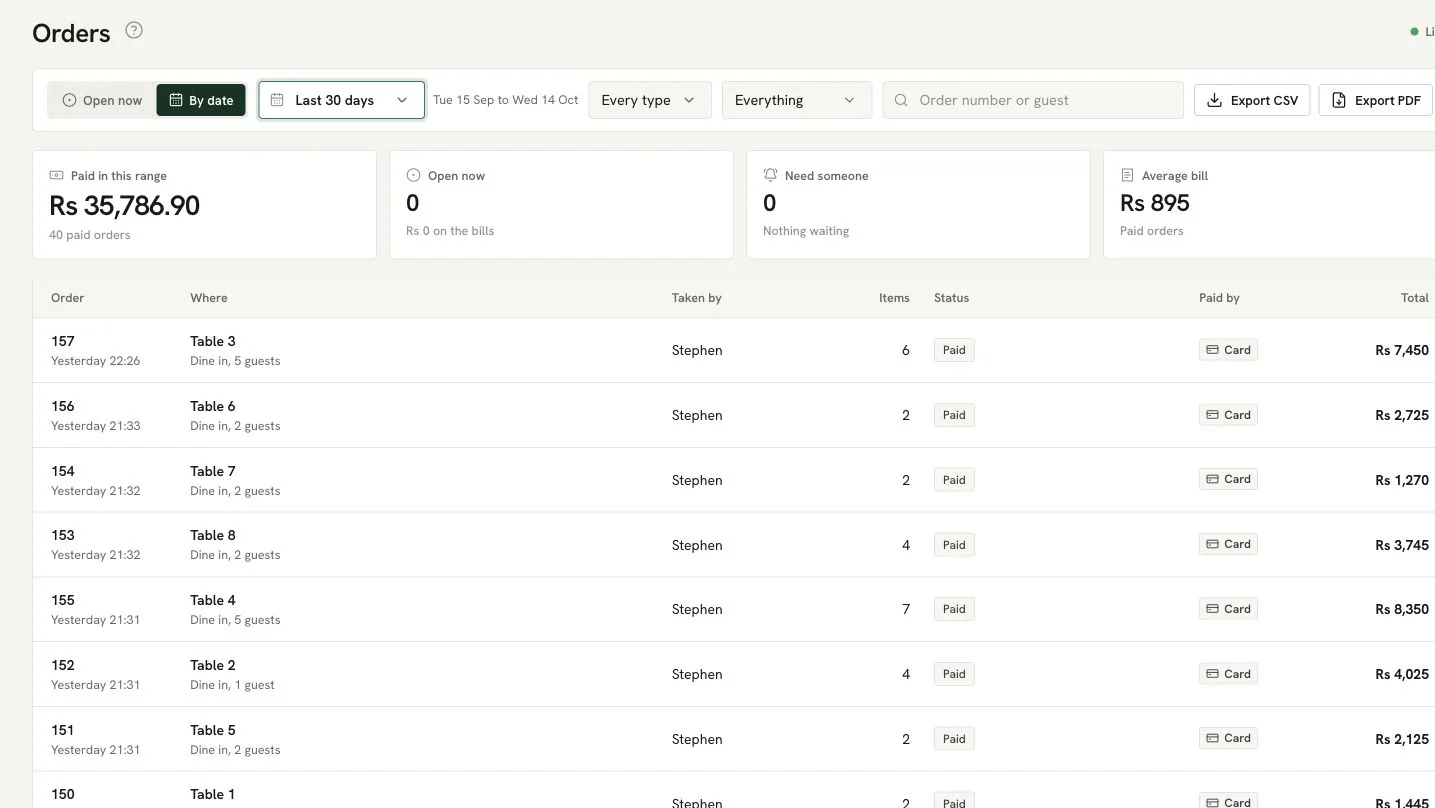
Task: Click Table 8 in order 153 row
Action: coord(213,535)
